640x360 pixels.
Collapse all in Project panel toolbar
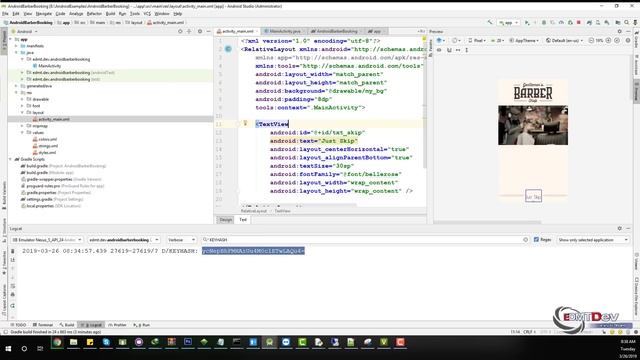click(x=189, y=31)
